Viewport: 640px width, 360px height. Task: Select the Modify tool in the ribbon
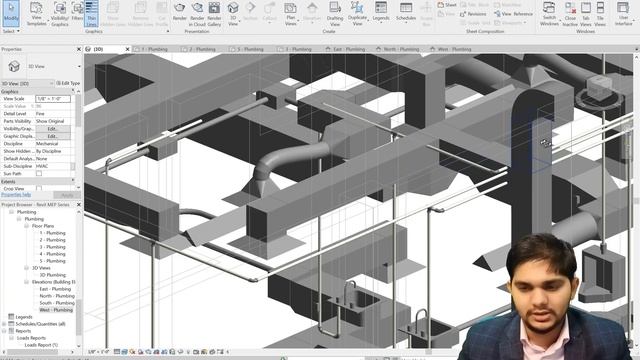[x=11, y=13]
